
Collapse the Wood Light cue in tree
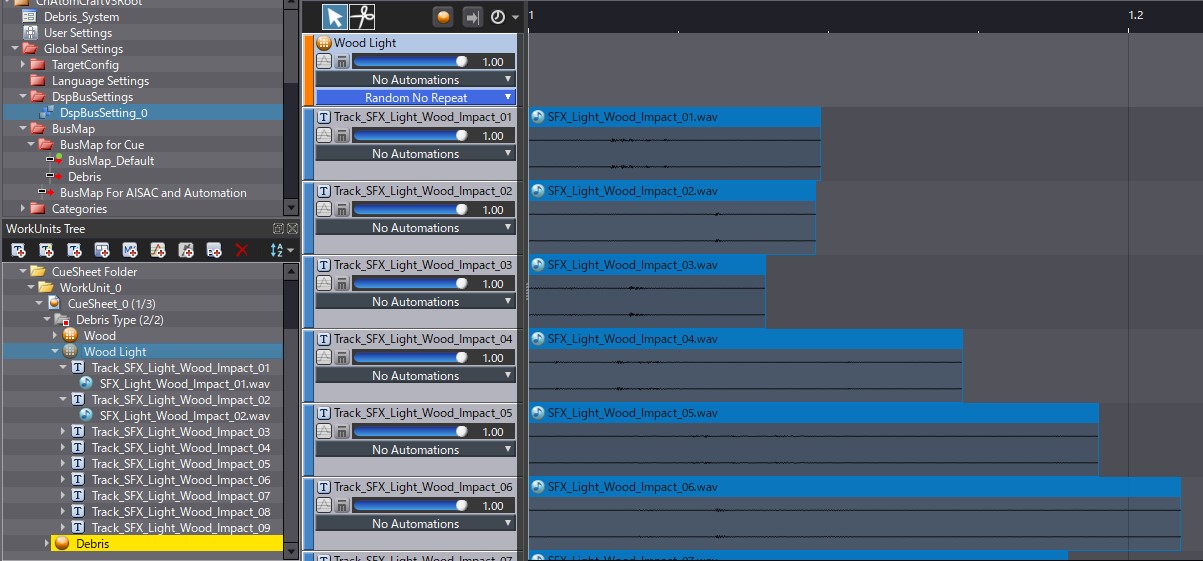pos(55,352)
